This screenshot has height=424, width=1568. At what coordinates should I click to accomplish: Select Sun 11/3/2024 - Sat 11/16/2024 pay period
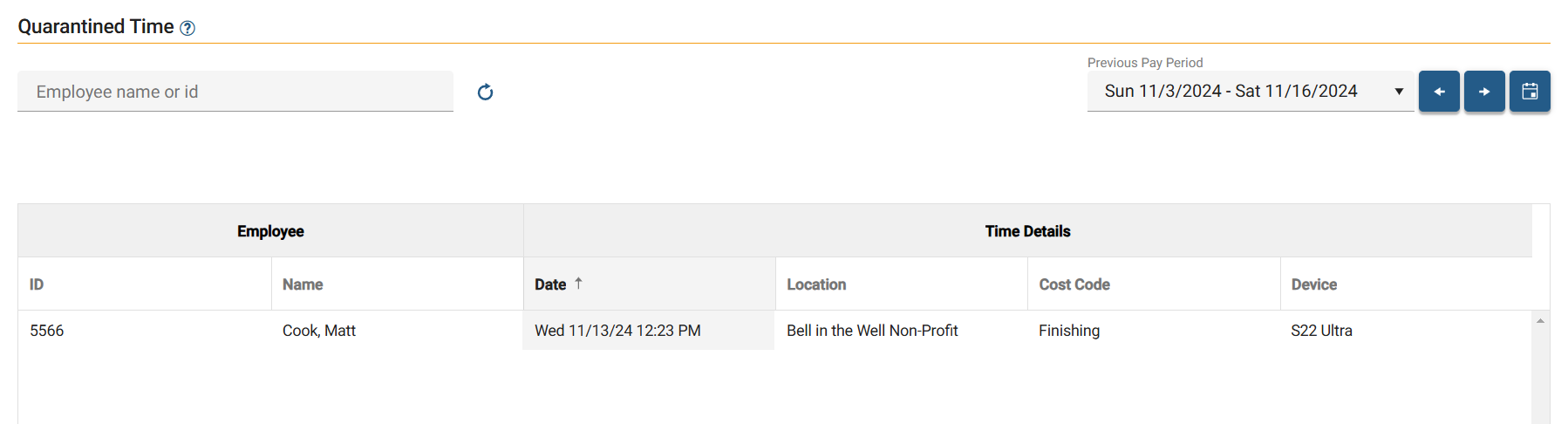(x=1231, y=91)
